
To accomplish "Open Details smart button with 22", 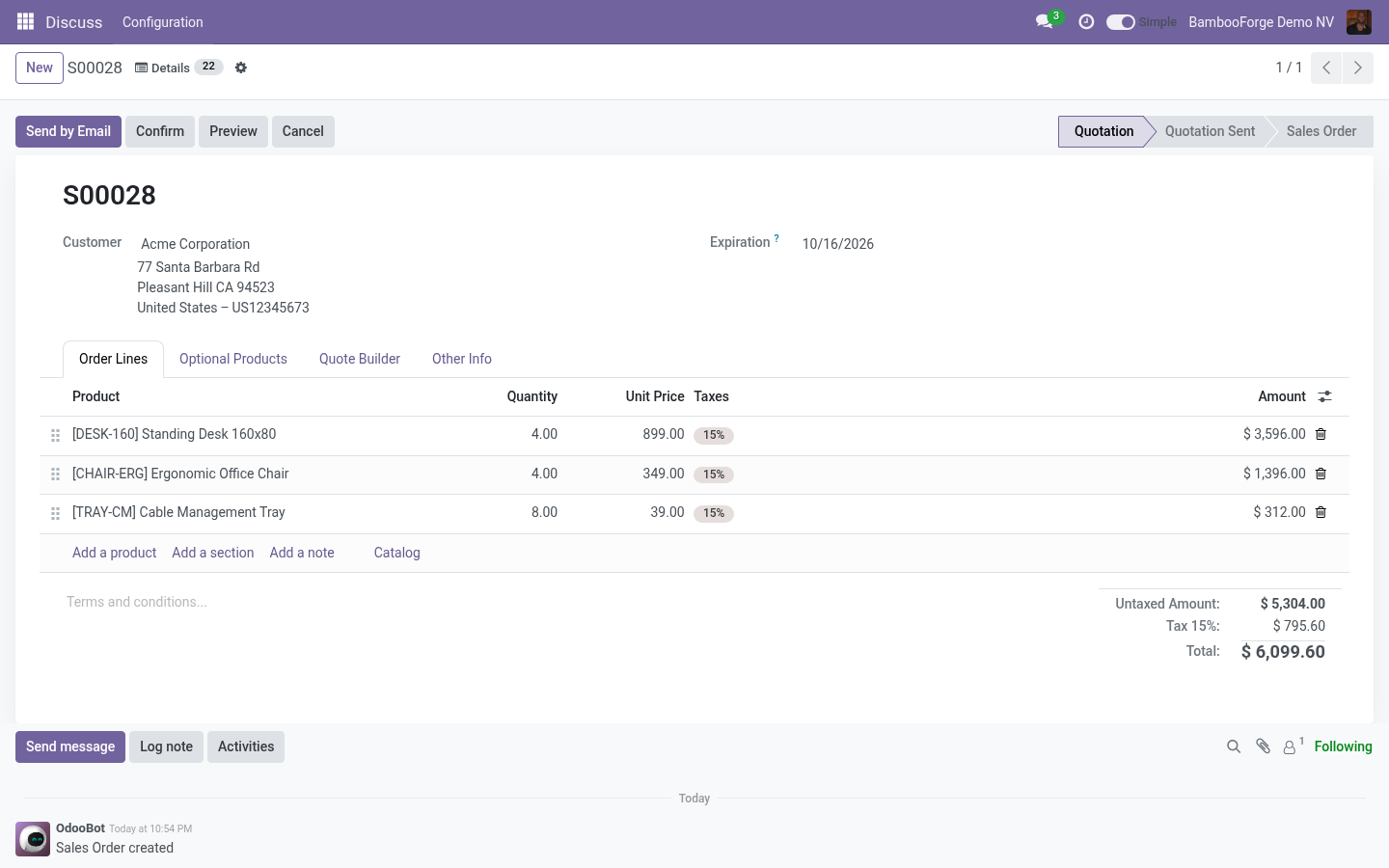I will (179, 68).
